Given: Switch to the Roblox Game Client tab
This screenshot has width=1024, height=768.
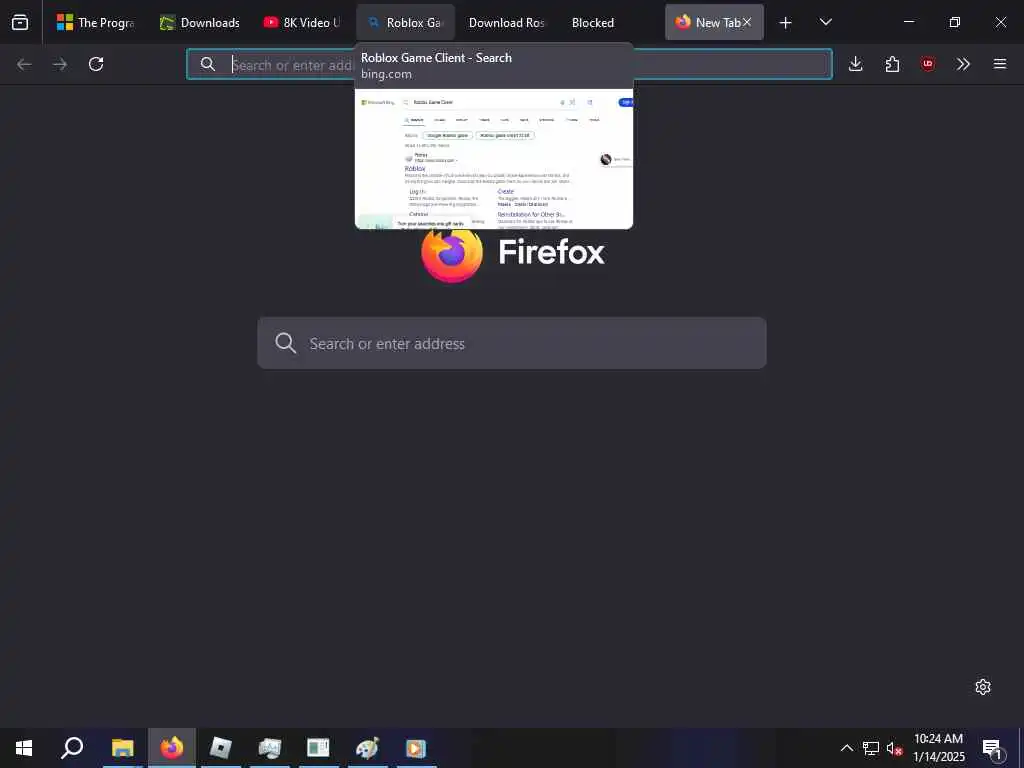Looking at the screenshot, I should [x=405, y=22].
